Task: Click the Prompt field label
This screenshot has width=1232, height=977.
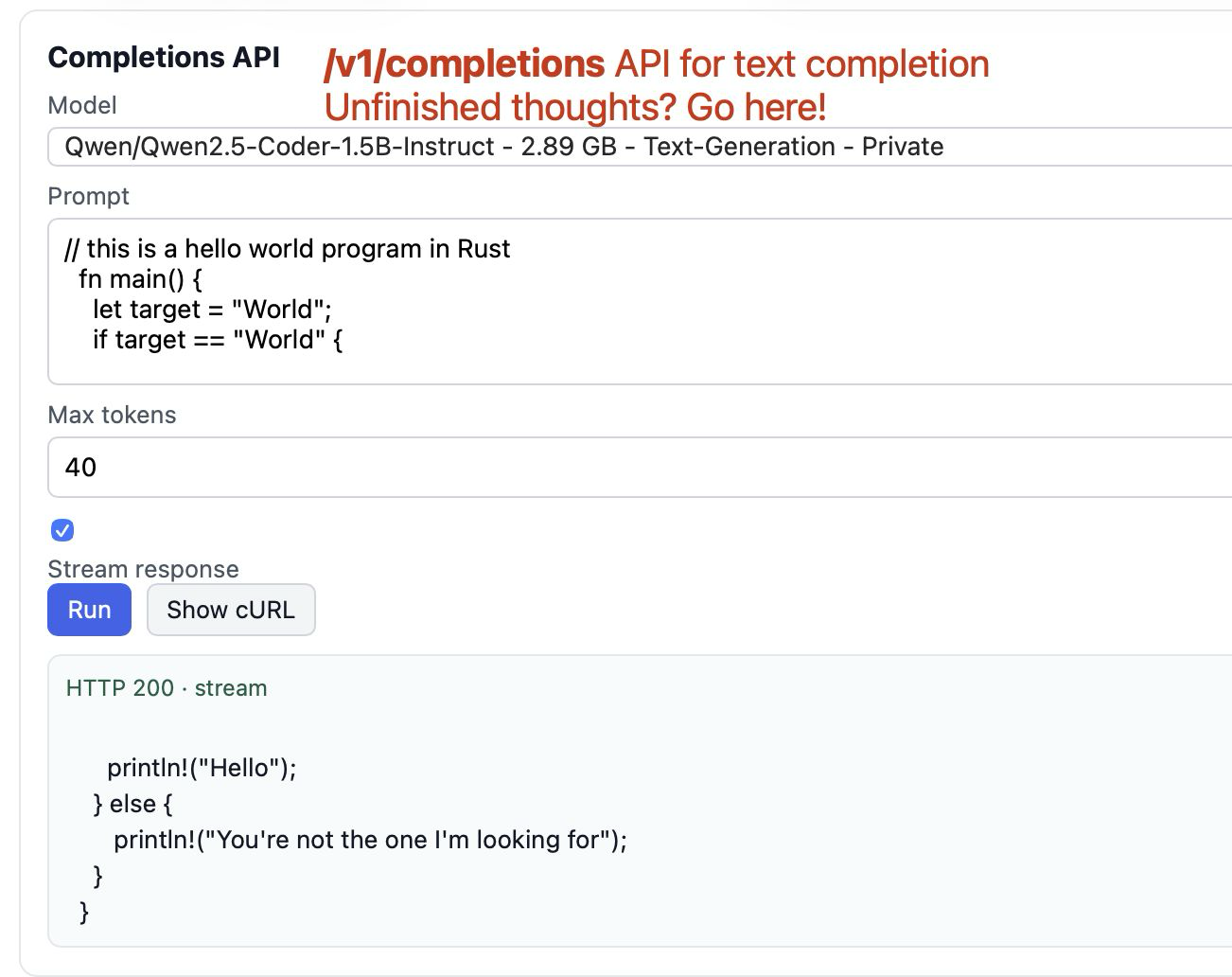Action: pyautogui.click(x=88, y=196)
